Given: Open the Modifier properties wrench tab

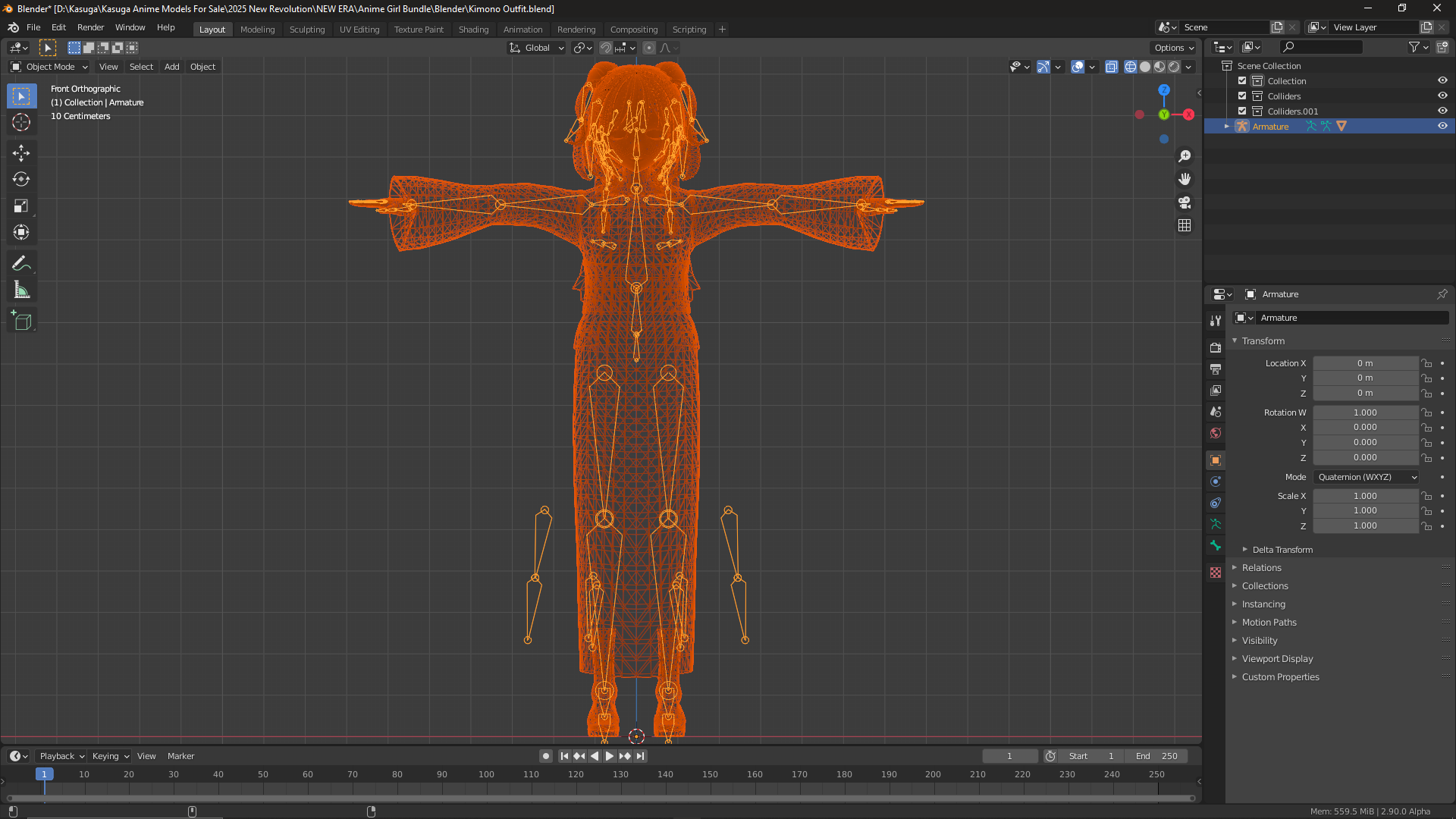Looking at the screenshot, I should [1216, 321].
